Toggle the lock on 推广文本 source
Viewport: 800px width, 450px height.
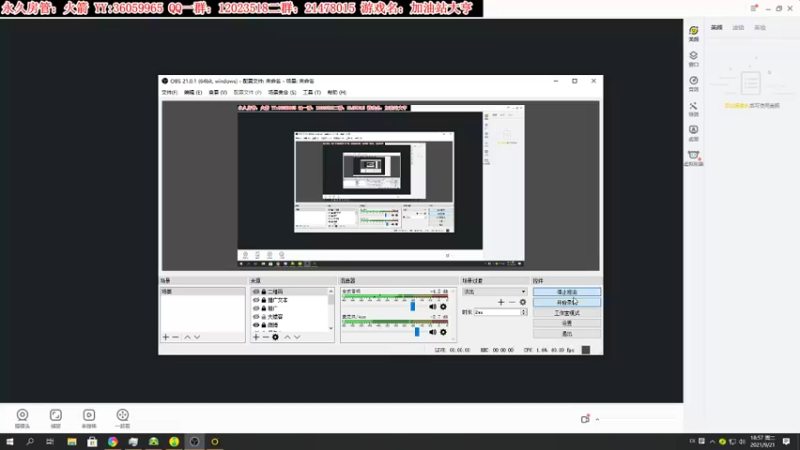[x=264, y=300]
